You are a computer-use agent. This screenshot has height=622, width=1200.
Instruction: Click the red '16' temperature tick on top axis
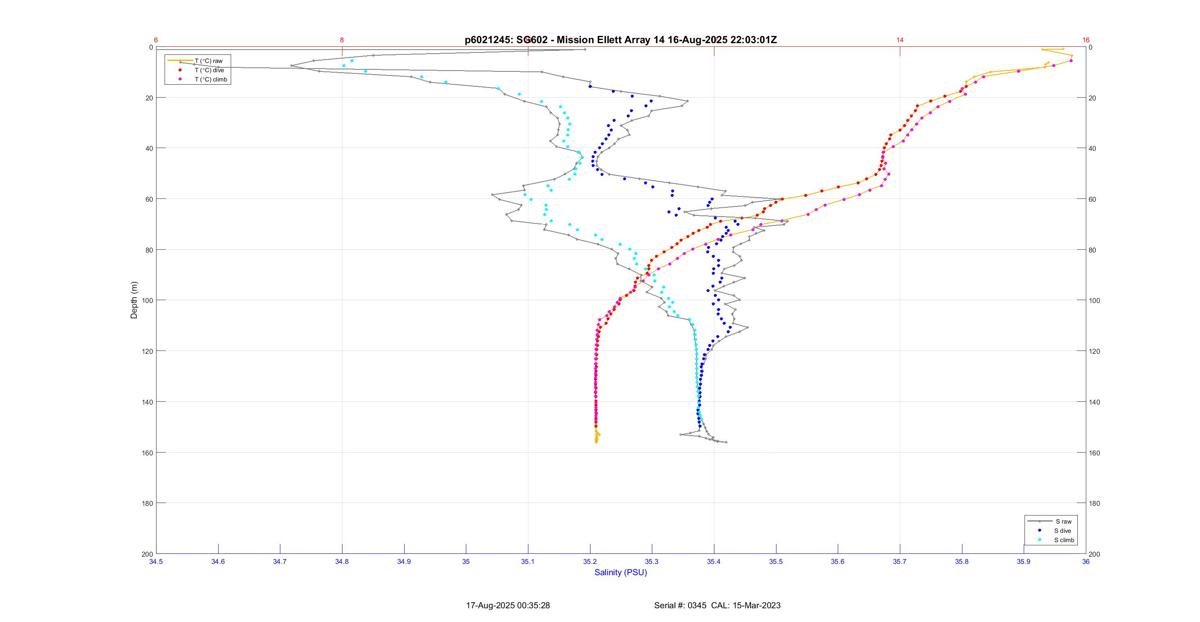(x=1086, y=40)
